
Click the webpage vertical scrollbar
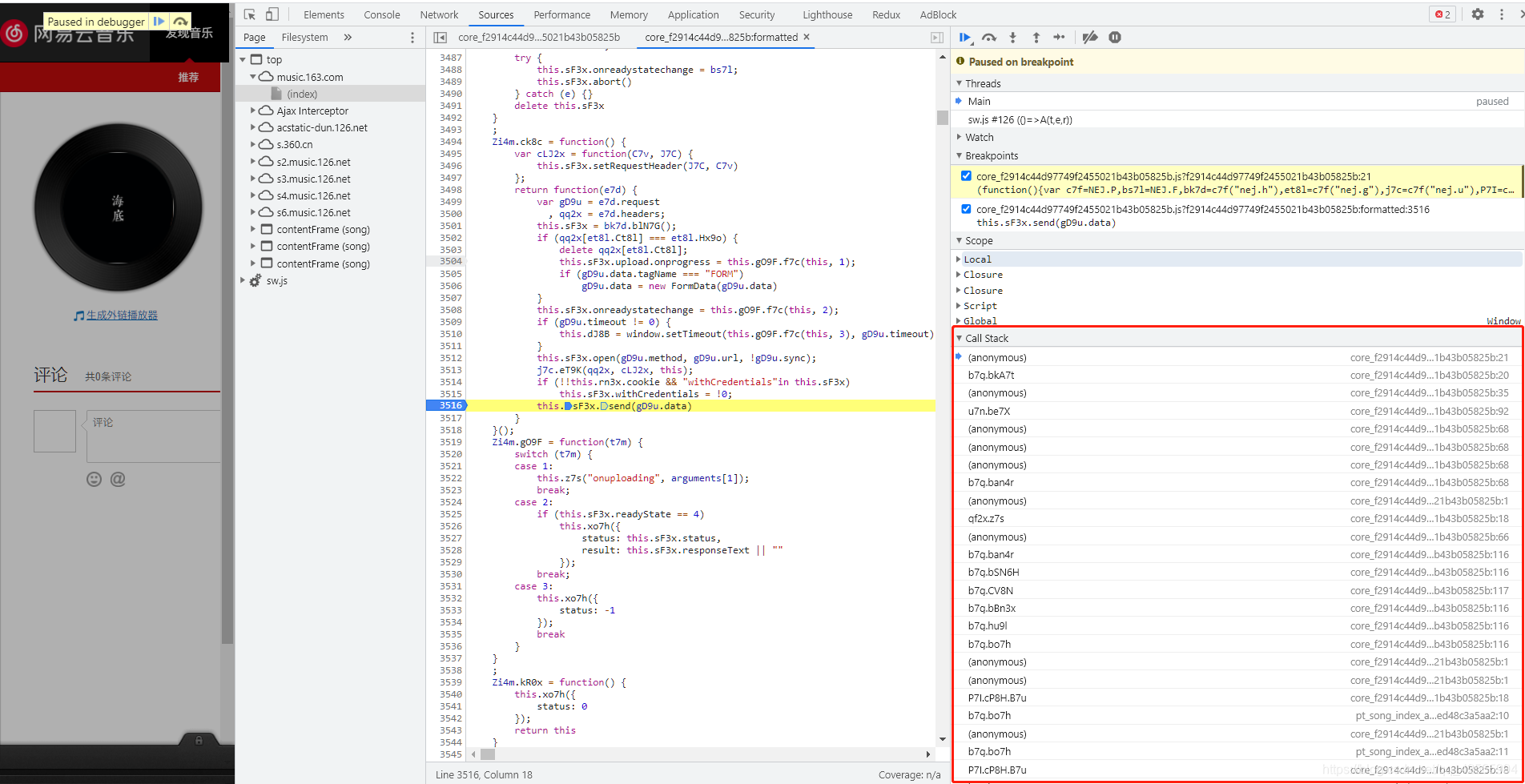pos(227,368)
